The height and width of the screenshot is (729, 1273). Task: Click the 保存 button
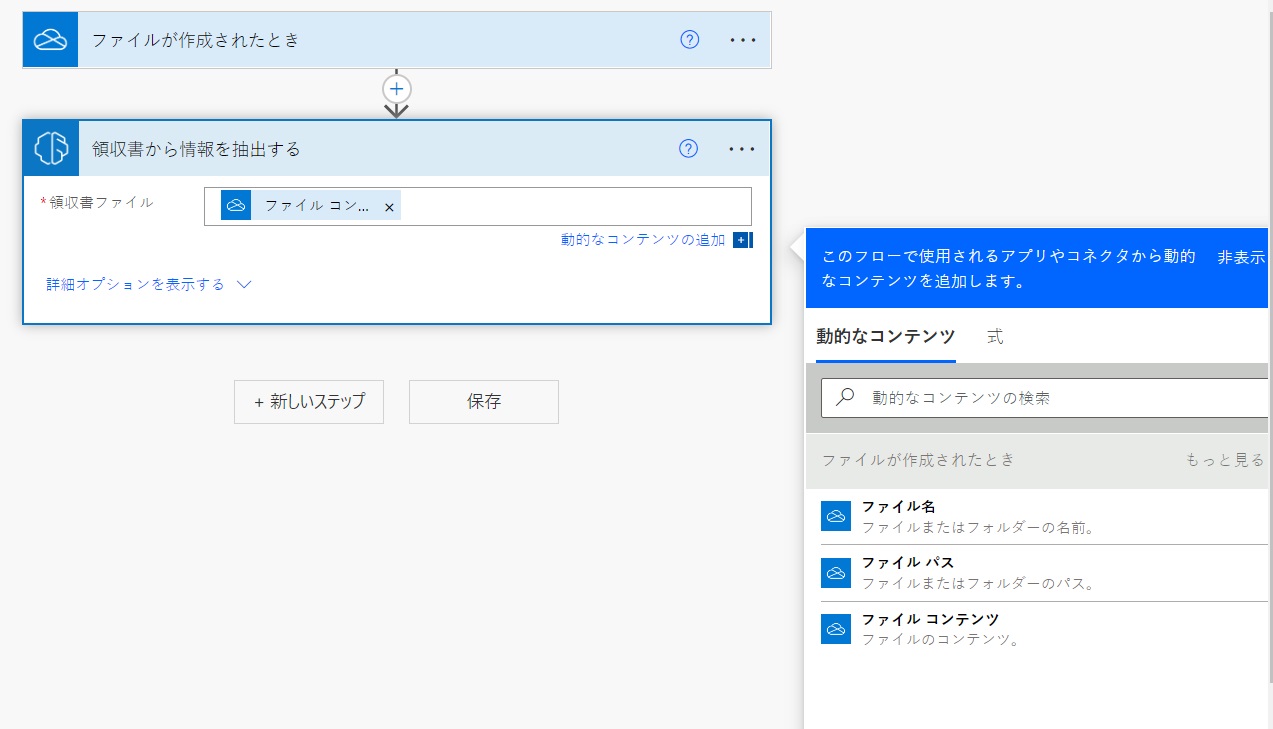[x=484, y=402]
